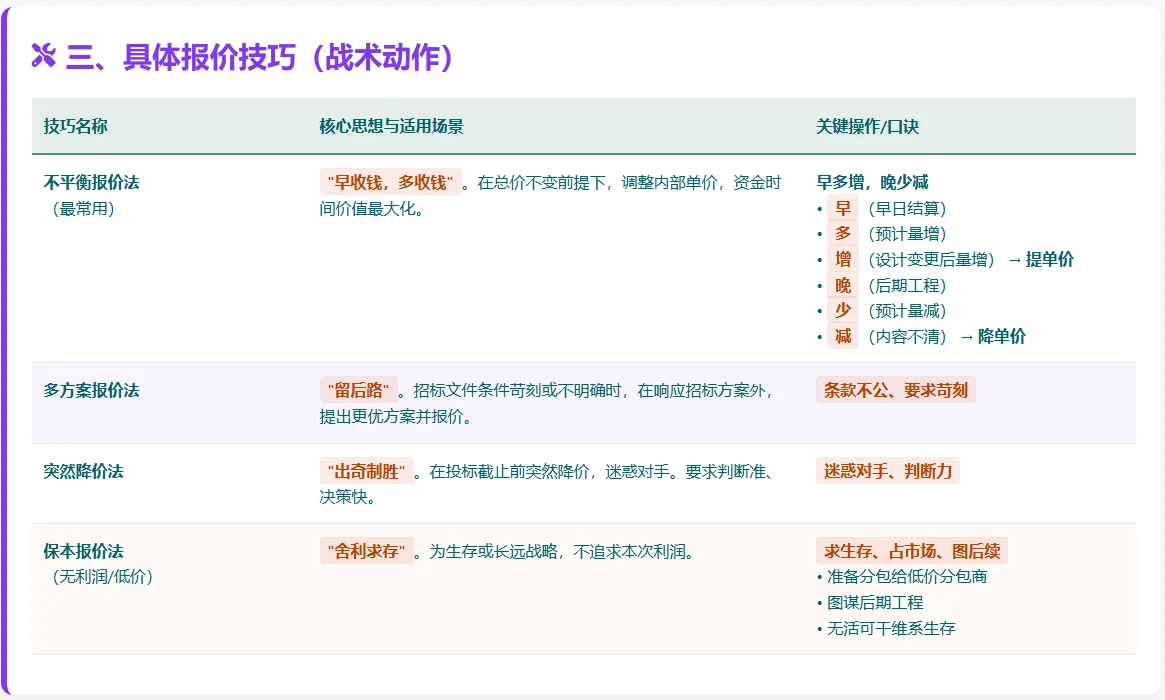Screen dimensions: 1165x700
Task: Select the highlighted "增" mnemonic box
Action: (842, 259)
